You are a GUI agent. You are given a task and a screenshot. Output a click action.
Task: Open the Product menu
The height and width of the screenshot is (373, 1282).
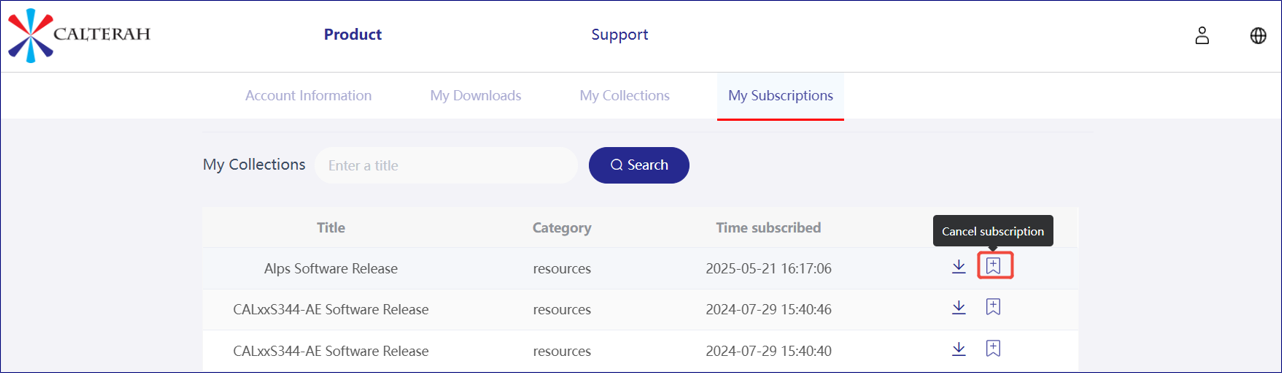(353, 34)
